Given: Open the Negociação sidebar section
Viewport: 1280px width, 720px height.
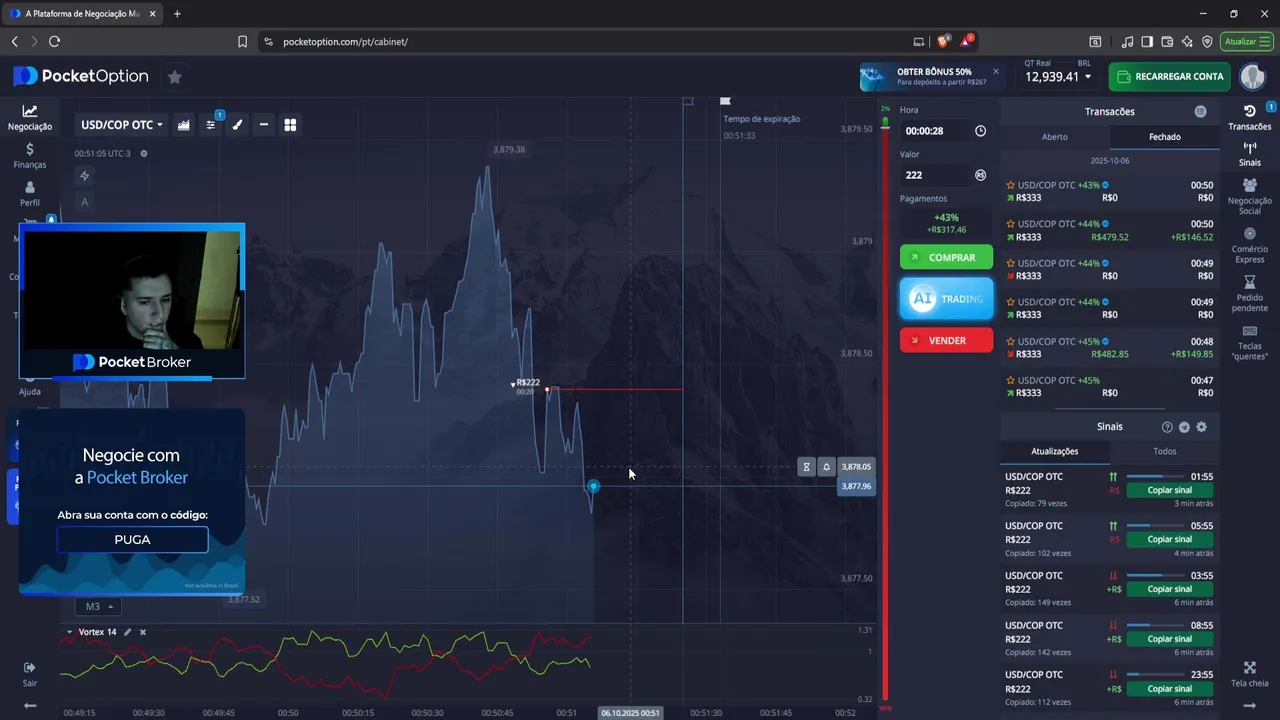Looking at the screenshot, I should (x=30, y=118).
